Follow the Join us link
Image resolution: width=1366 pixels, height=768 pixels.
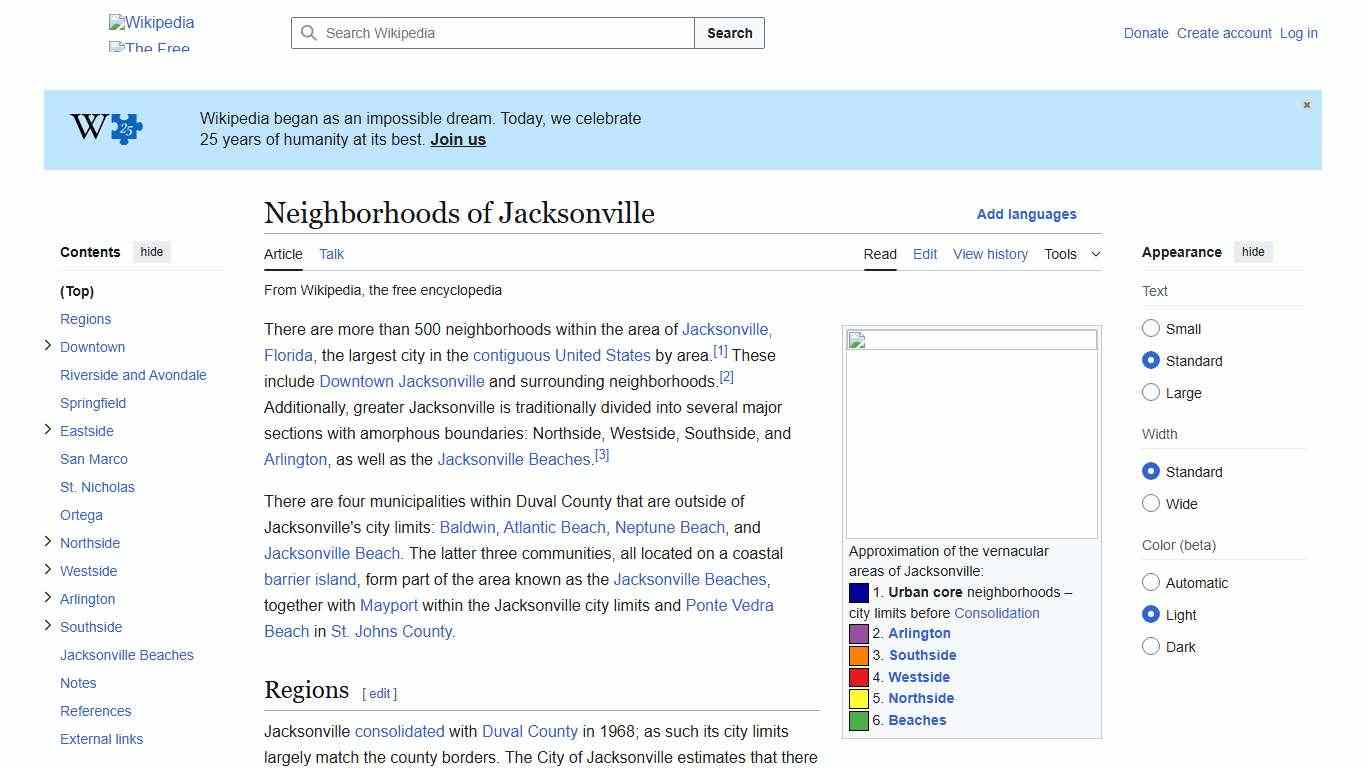pos(457,139)
